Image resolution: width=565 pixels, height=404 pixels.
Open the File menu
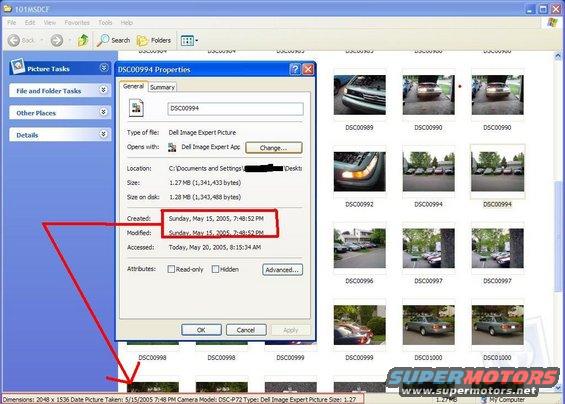pyautogui.click(x=12, y=23)
